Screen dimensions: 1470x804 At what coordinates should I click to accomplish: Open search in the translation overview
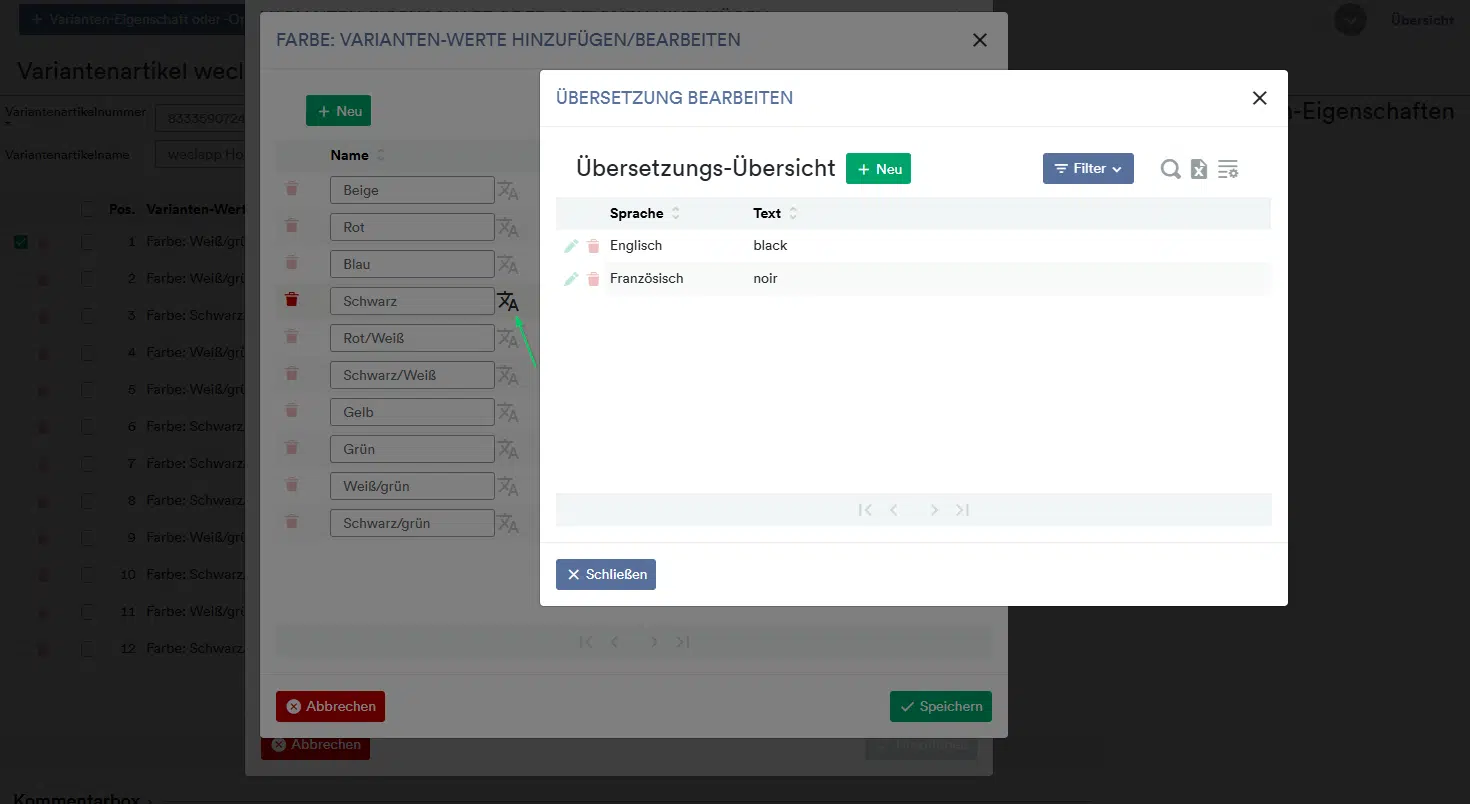pos(1170,170)
